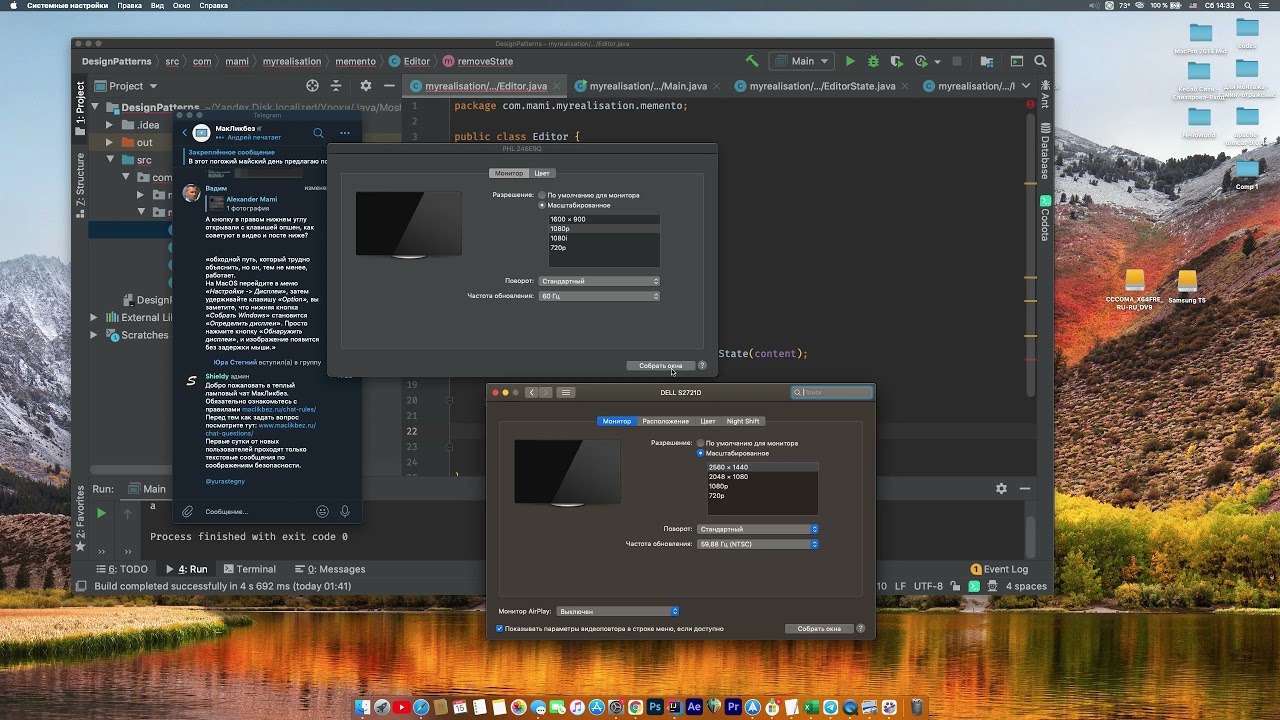Open rotation dropdown in DELL window
The height and width of the screenshot is (720, 1280).
pyautogui.click(x=758, y=529)
